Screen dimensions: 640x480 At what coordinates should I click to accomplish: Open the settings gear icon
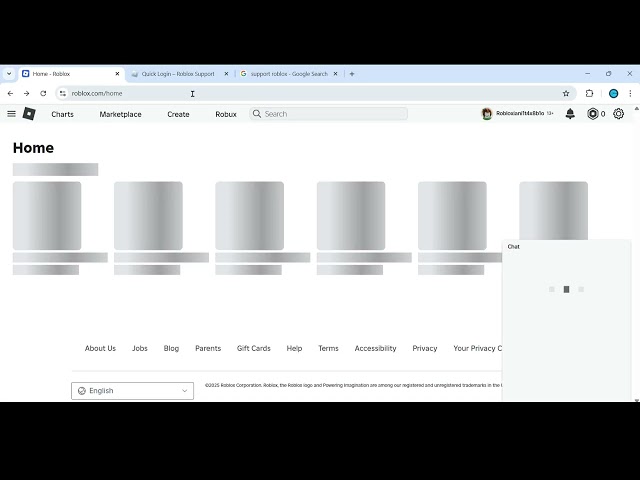[618, 114]
